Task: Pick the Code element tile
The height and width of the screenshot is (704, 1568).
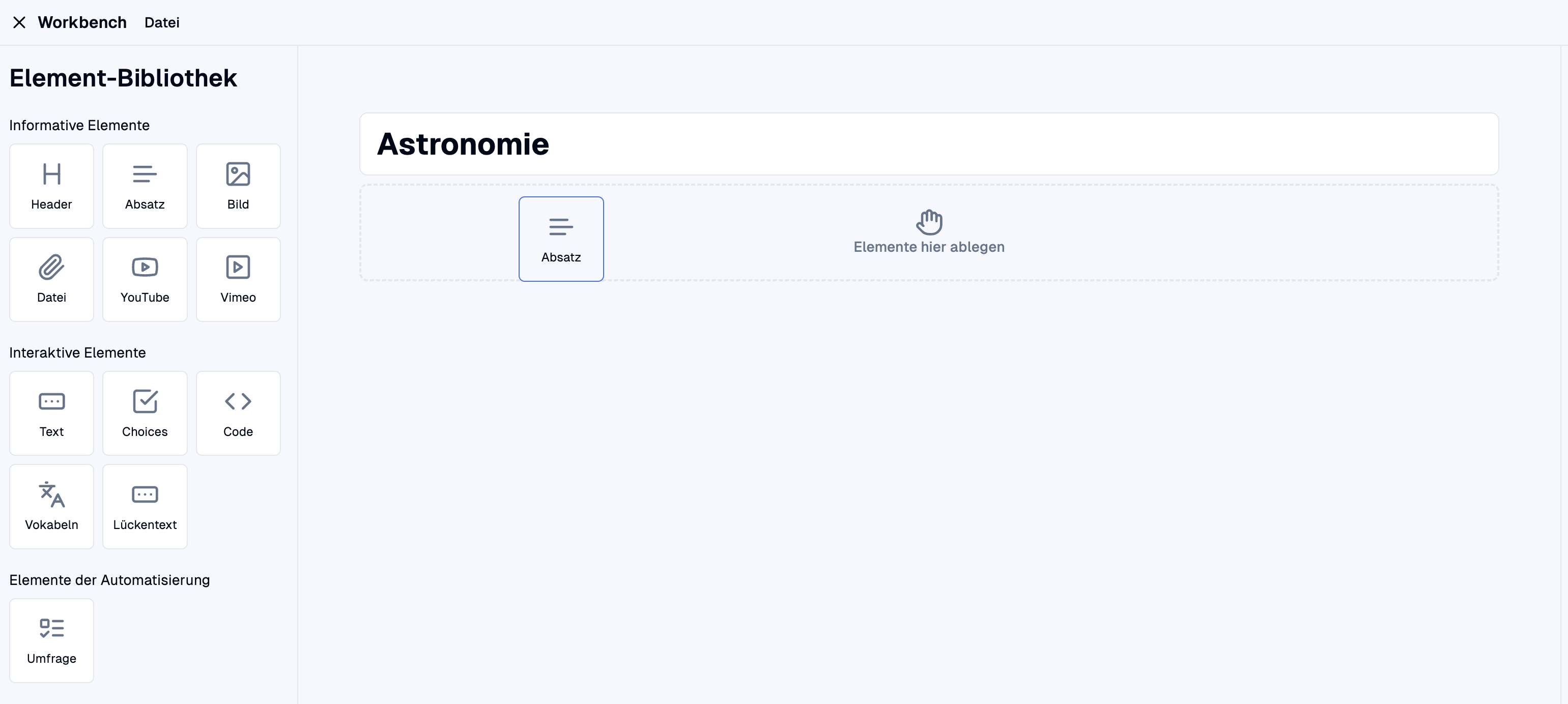Action: [238, 413]
